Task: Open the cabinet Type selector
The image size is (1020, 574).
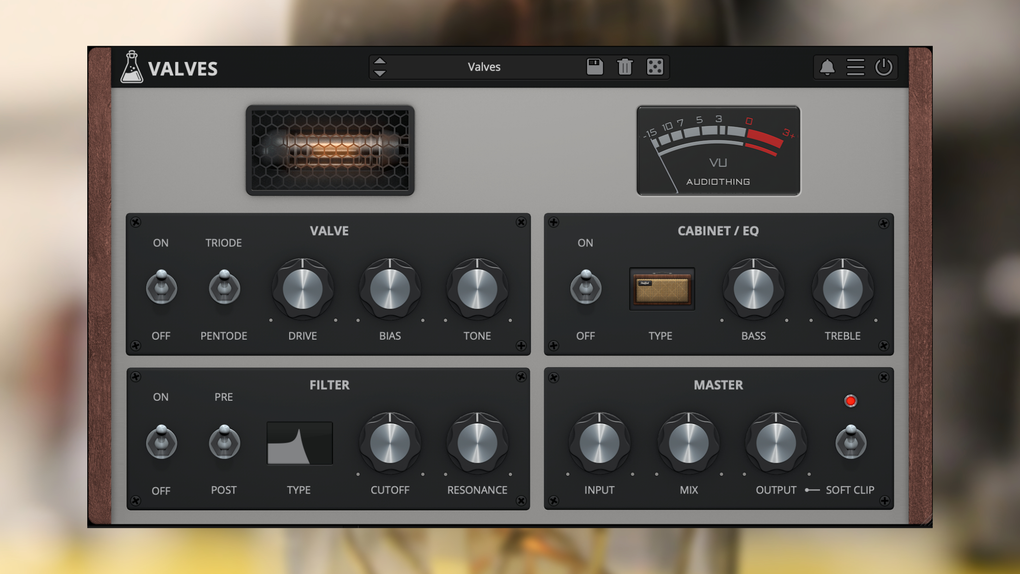Action: (x=662, y=288)
